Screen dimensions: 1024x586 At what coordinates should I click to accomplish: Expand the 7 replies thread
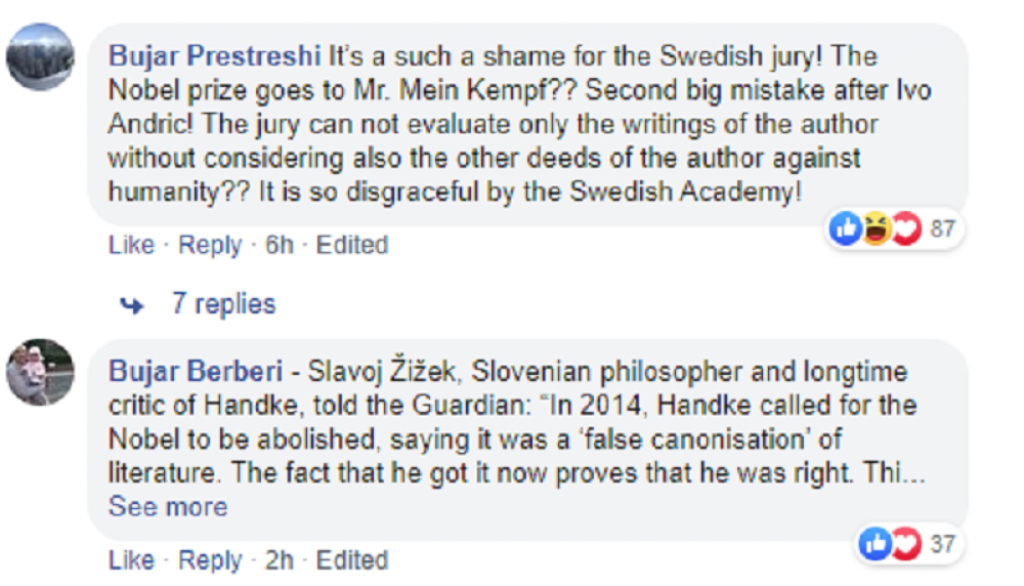pos(223,304)
